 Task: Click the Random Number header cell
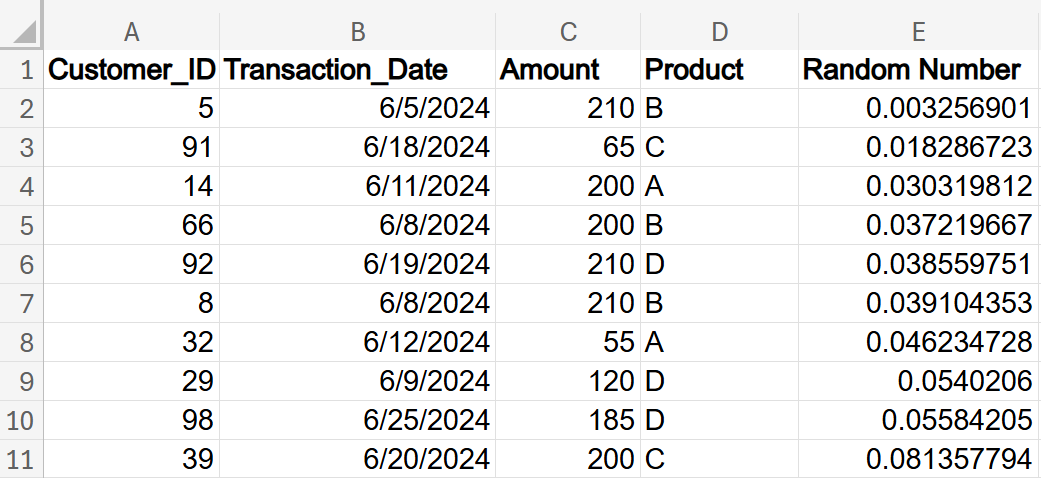[x=918, y=70]
